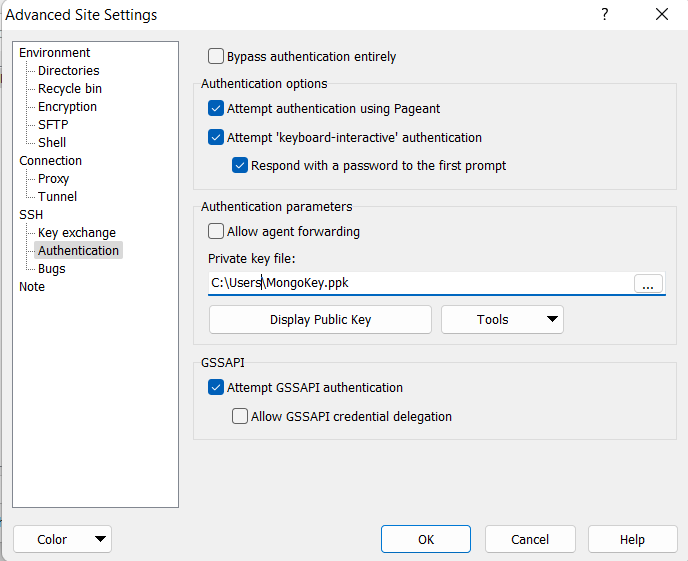Open the Tunnel settings page
This screenshot has height=561, width=688.
57,197
